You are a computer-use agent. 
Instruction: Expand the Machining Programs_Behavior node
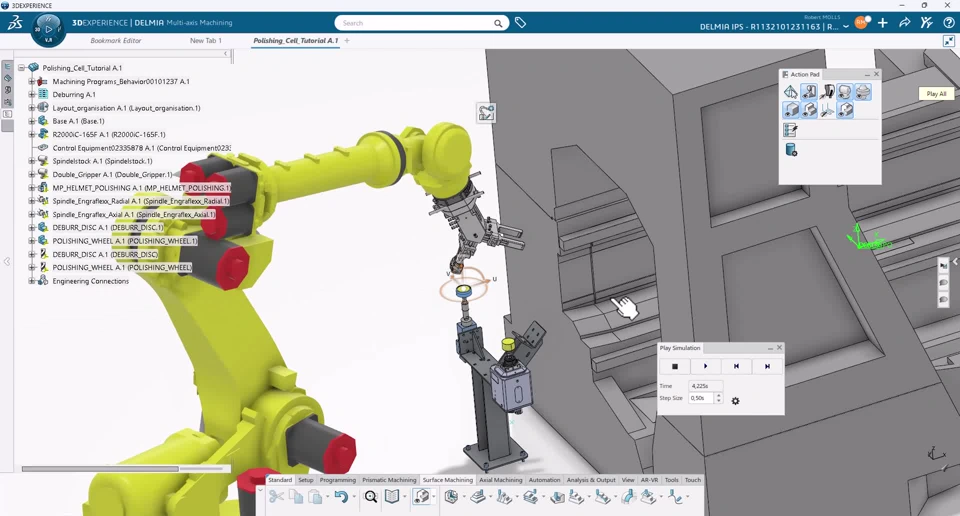click(32, 81)
